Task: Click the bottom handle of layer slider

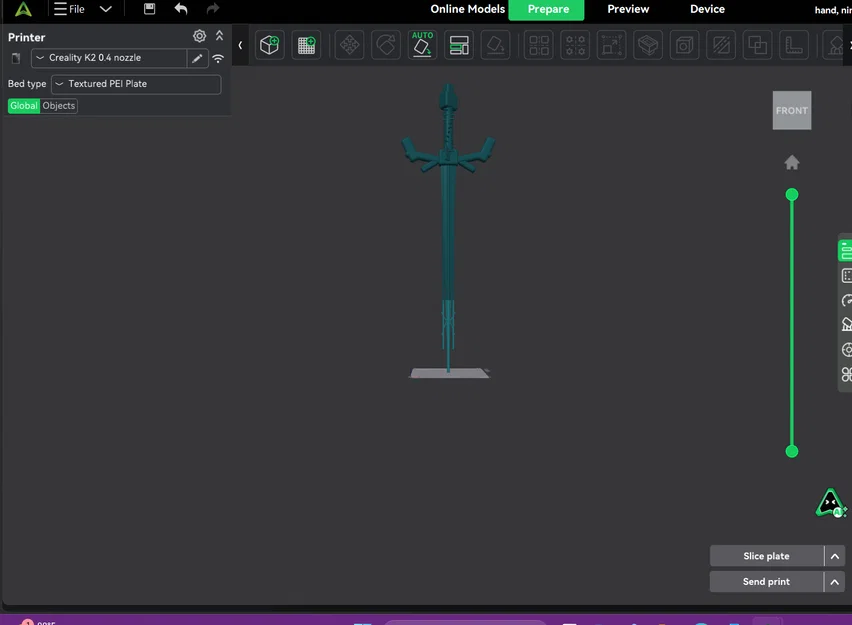Action: tap(792, 451)
